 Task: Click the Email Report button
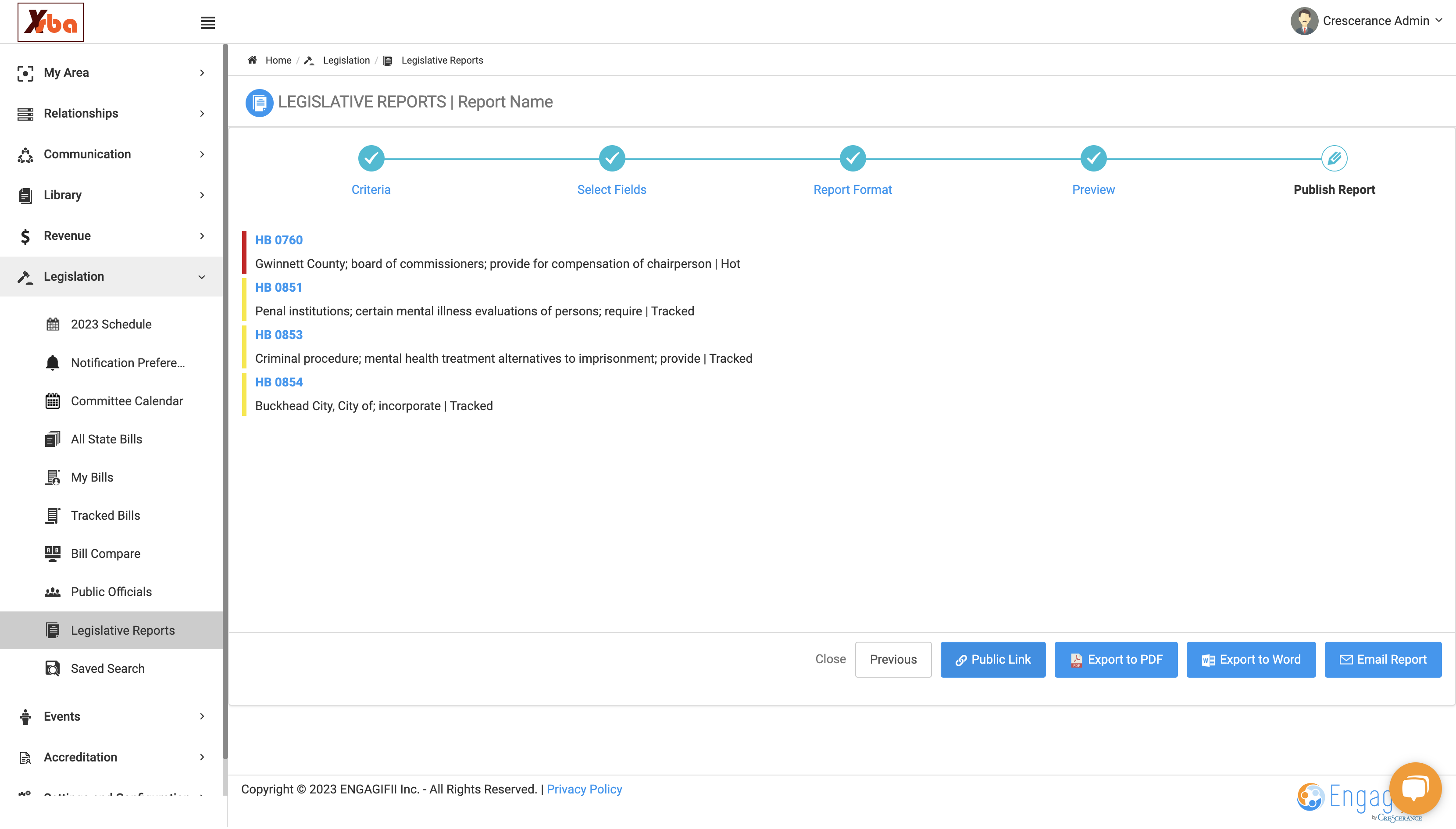[1383, 659]
